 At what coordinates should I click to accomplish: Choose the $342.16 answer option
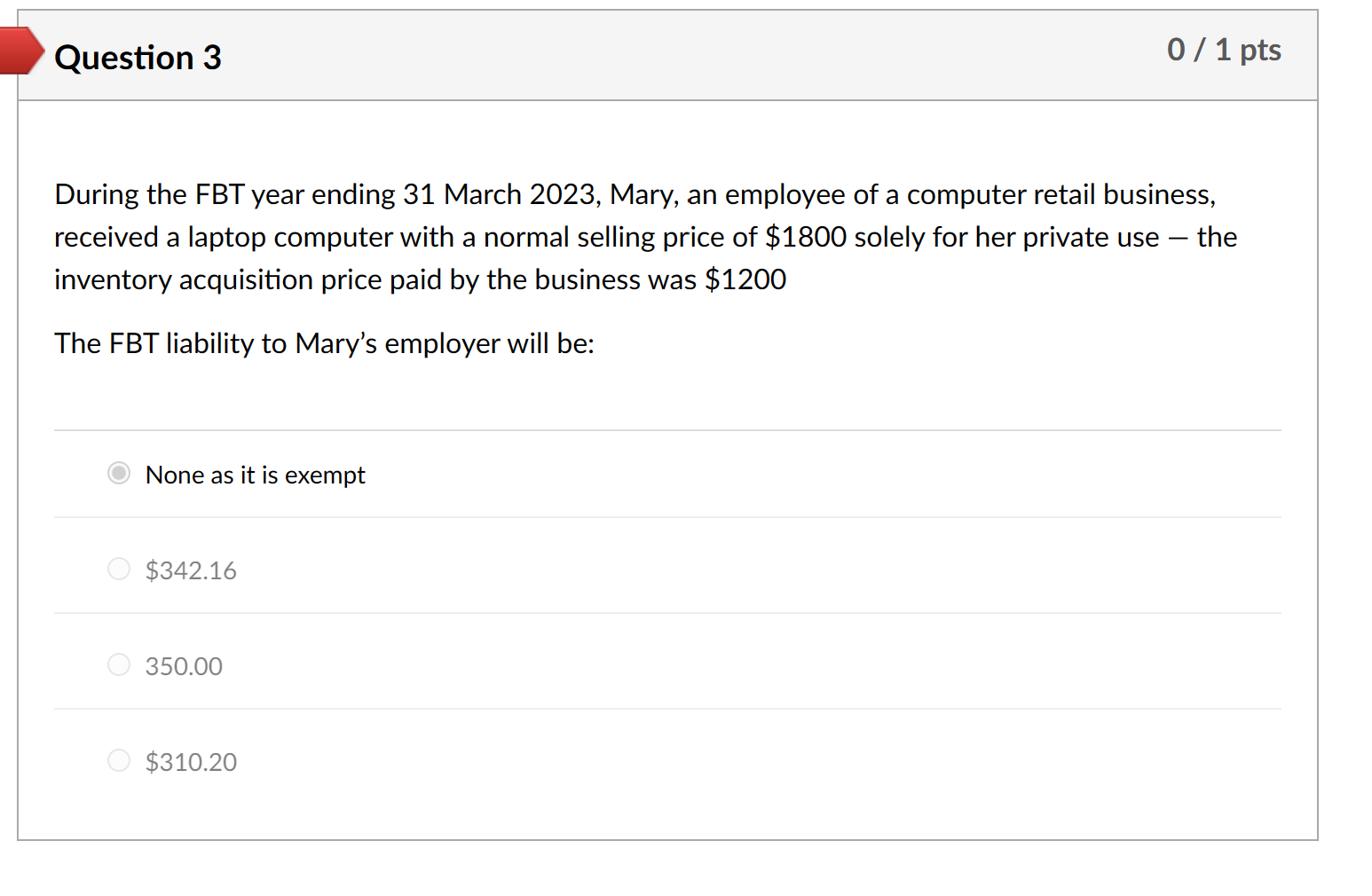coord(118,569)
